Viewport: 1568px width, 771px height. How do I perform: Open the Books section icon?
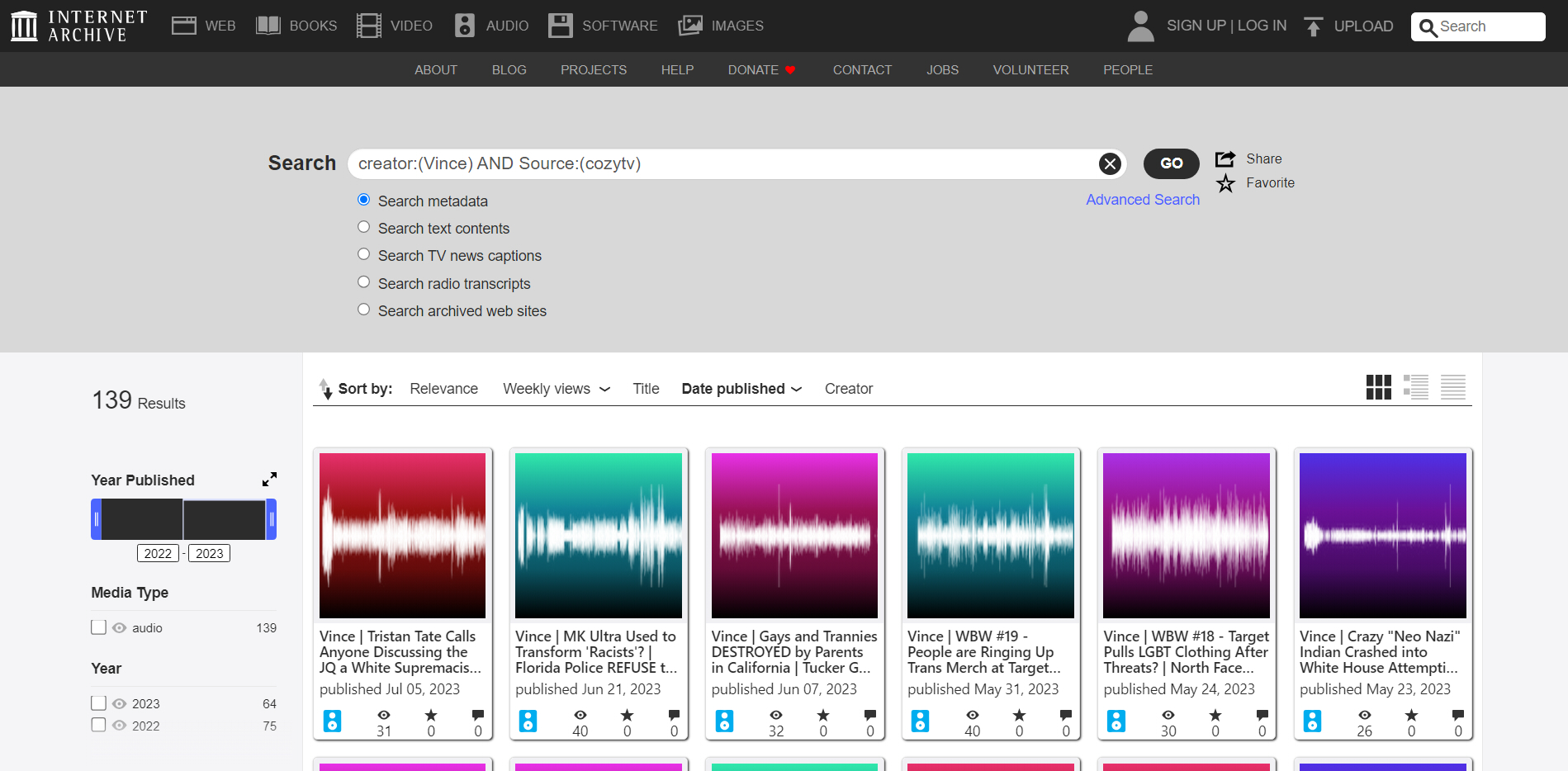click(x=268, y=26)
